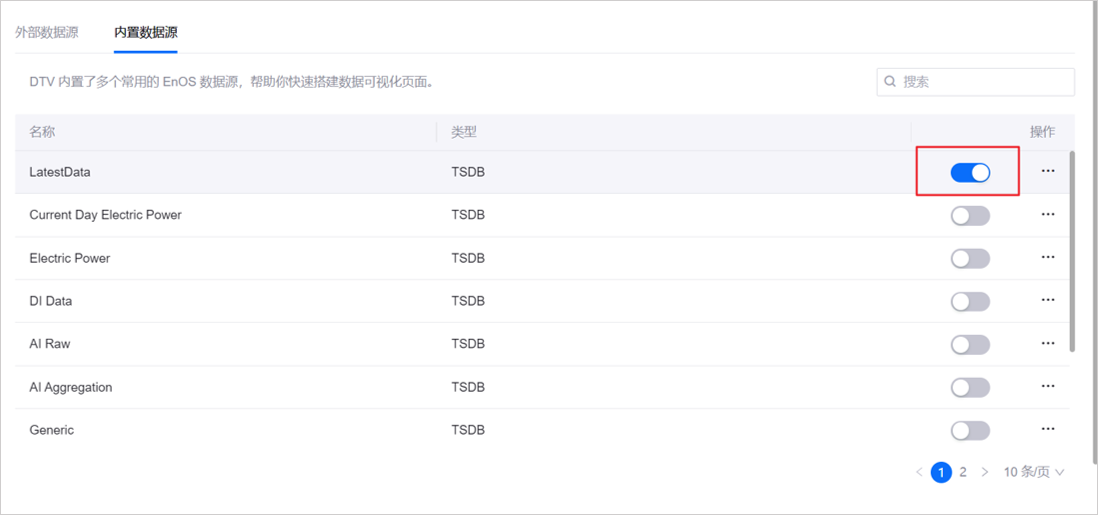Open more options for LatestData row
Viewport: 1098px width, 515px height.
coord(1047,171)
